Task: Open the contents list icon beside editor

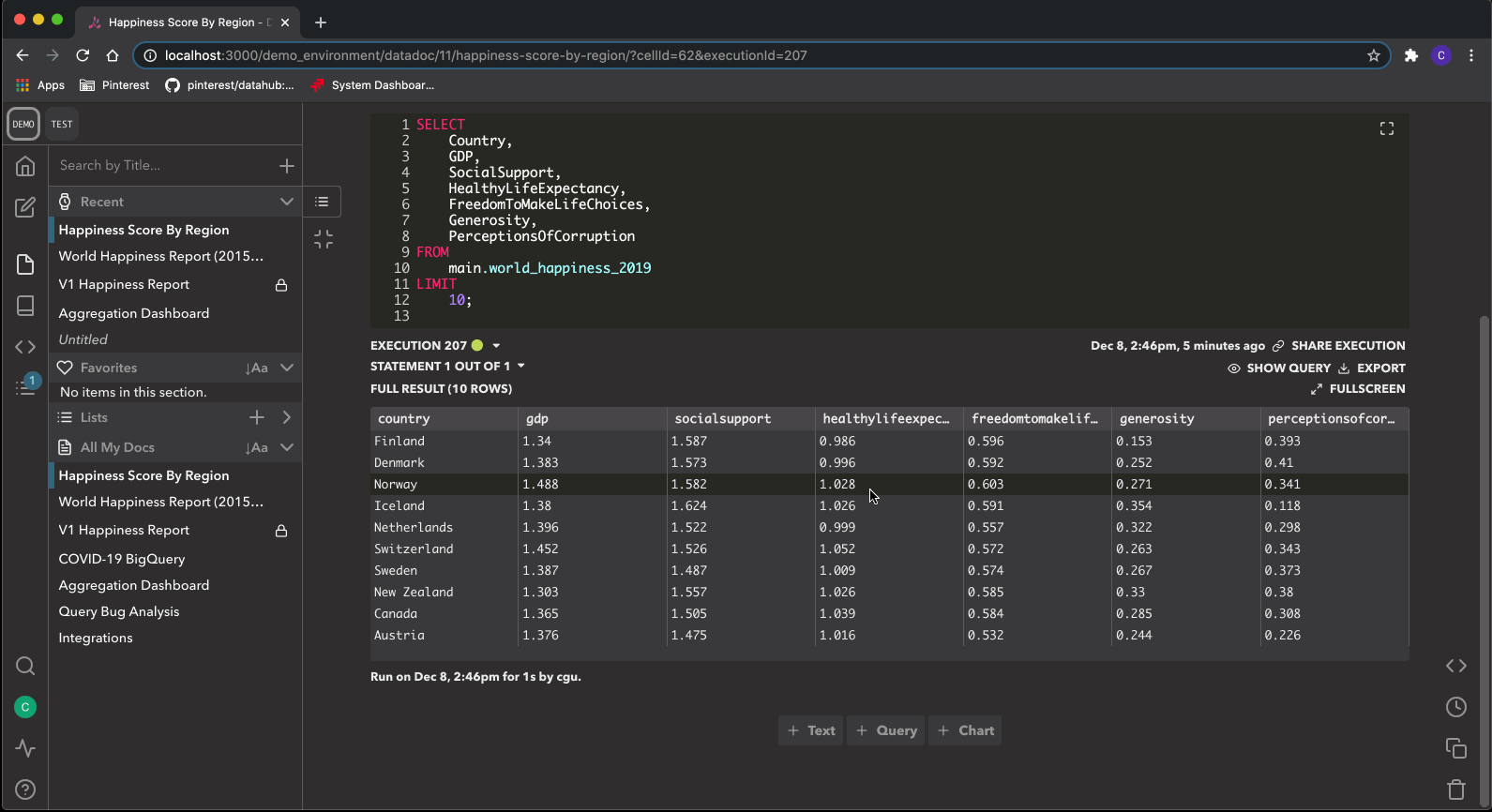Action: 322,202
